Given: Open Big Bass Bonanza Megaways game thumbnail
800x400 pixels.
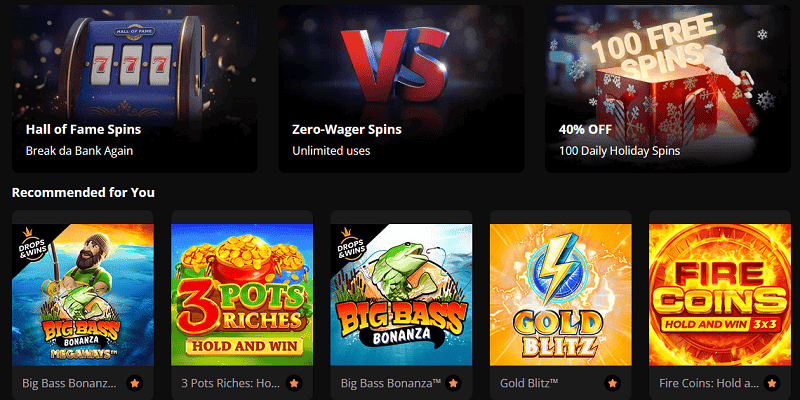Looking at the screenshot, I should [x=83, y=295].
